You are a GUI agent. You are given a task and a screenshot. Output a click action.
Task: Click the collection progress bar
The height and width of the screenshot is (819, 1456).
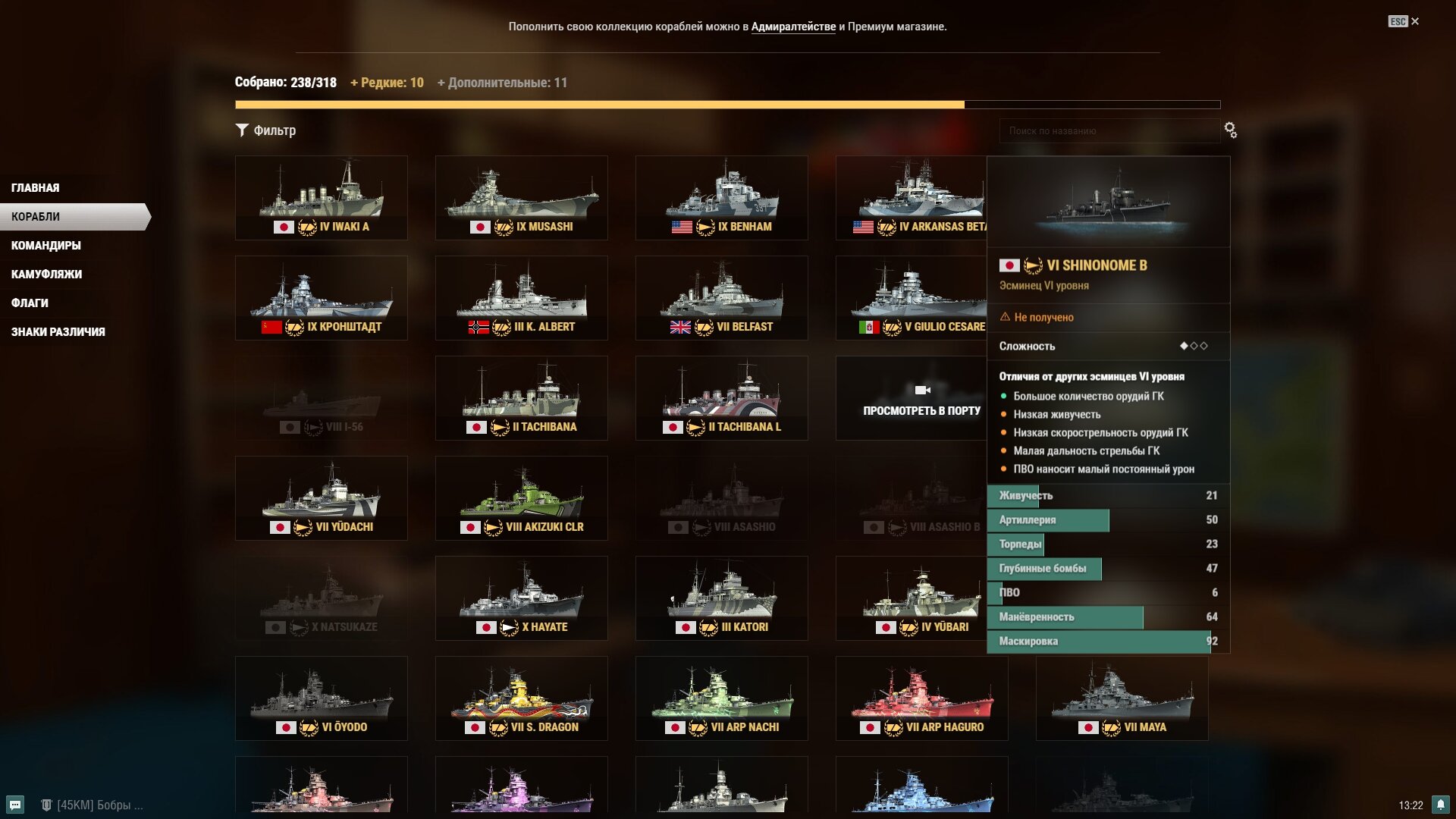727,105
